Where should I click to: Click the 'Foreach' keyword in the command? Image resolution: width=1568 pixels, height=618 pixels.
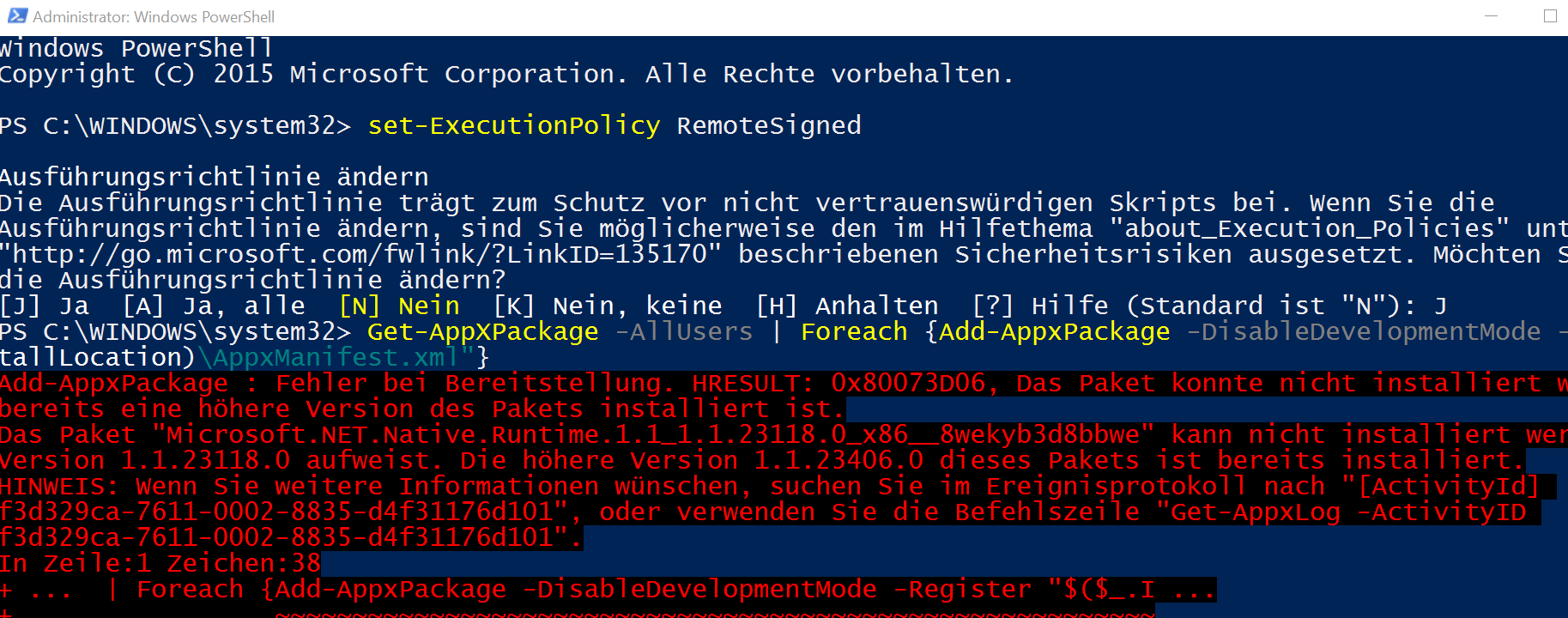coord(854,331)
